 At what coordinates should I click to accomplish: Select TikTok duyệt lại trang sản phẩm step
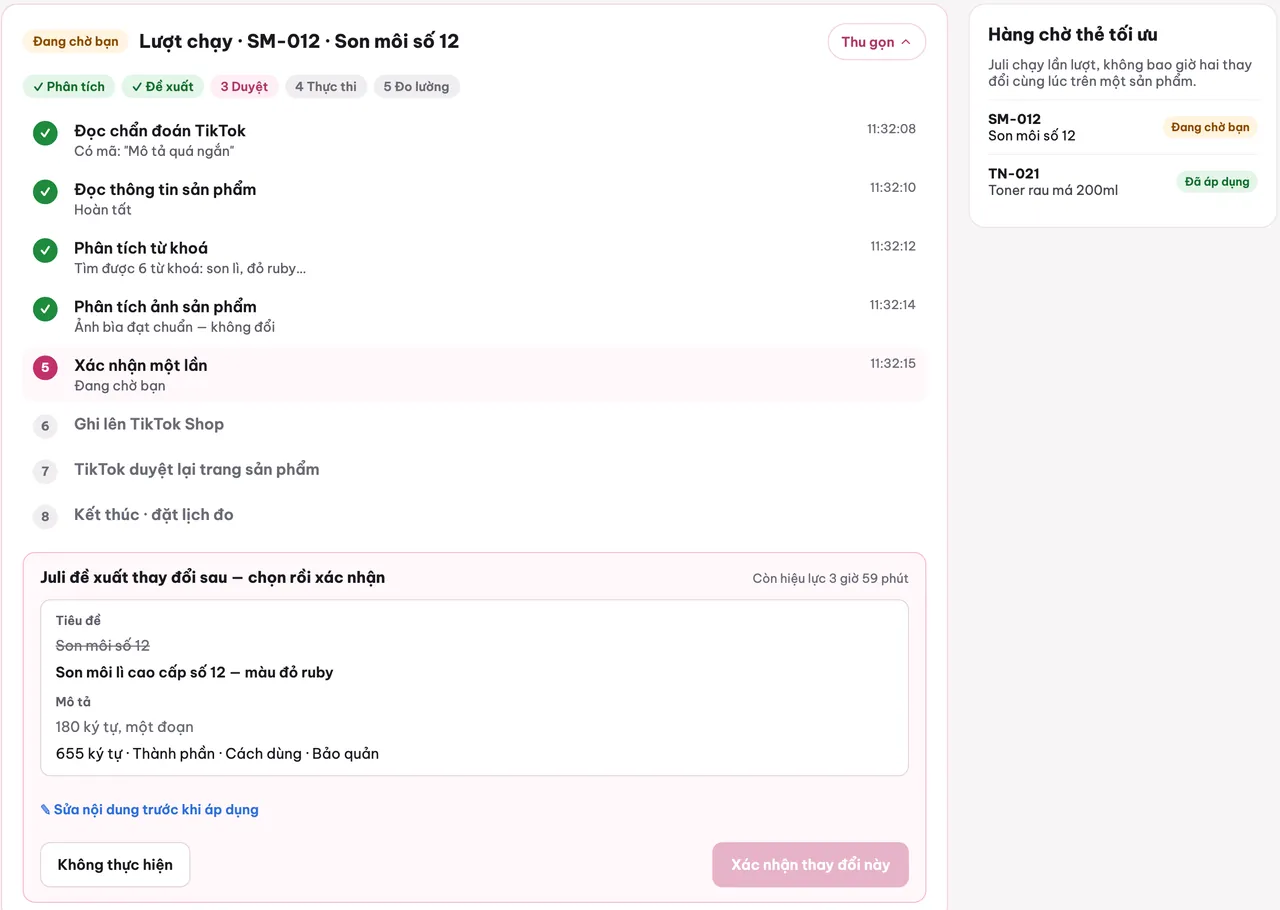(x=474, y=471)
